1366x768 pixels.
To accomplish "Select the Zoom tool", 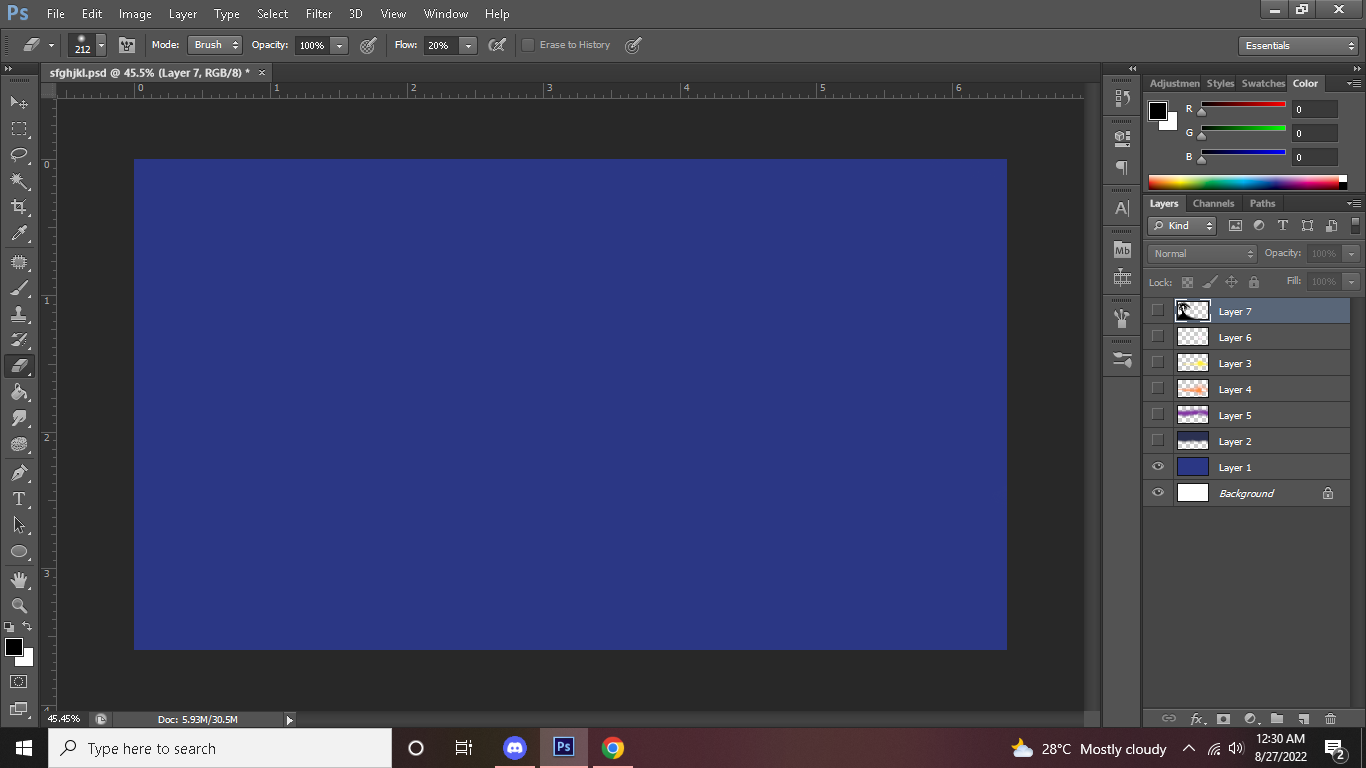I will point(19,605).
